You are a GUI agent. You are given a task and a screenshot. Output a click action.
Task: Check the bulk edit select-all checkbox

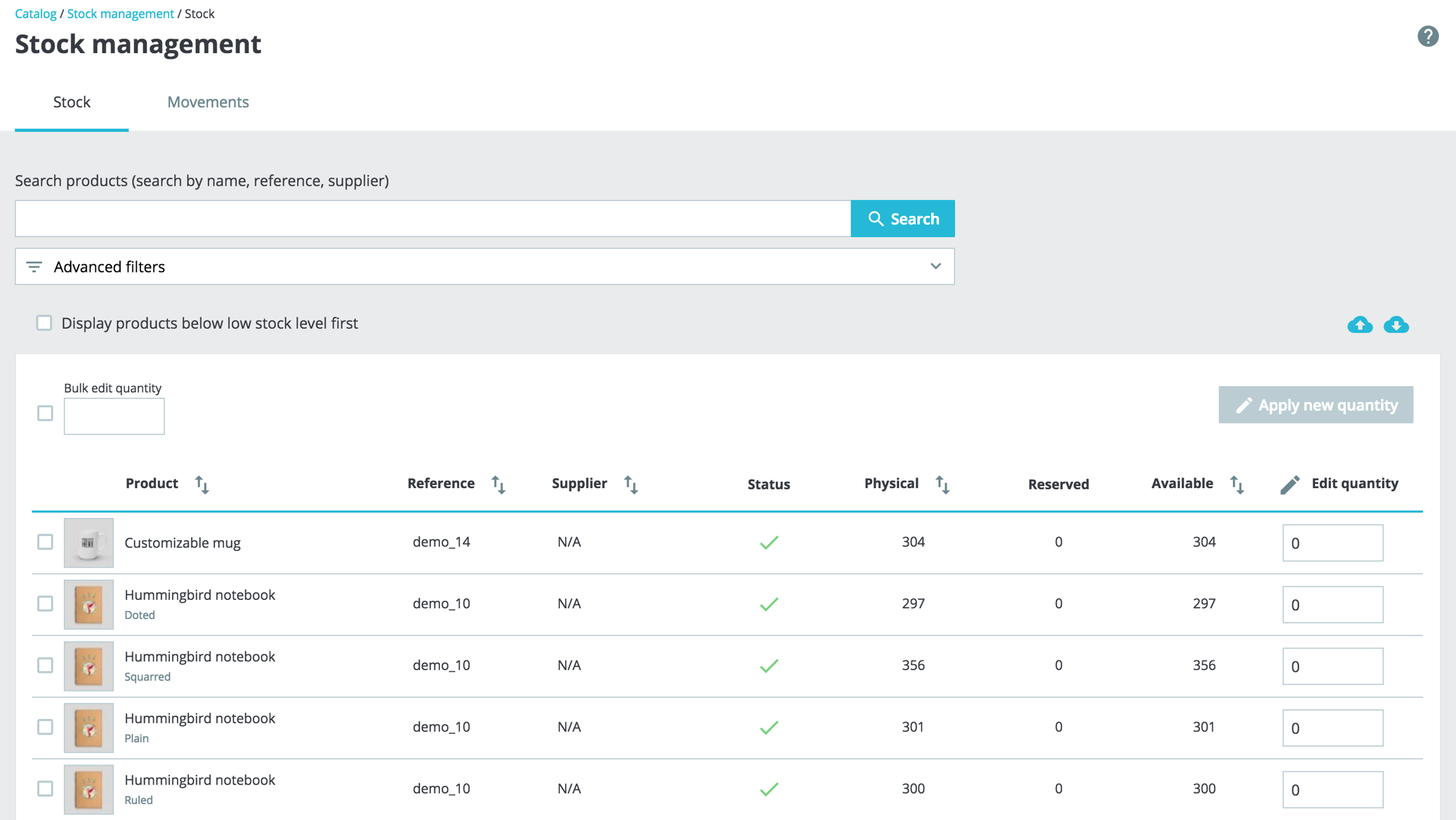tap(45, 413)
